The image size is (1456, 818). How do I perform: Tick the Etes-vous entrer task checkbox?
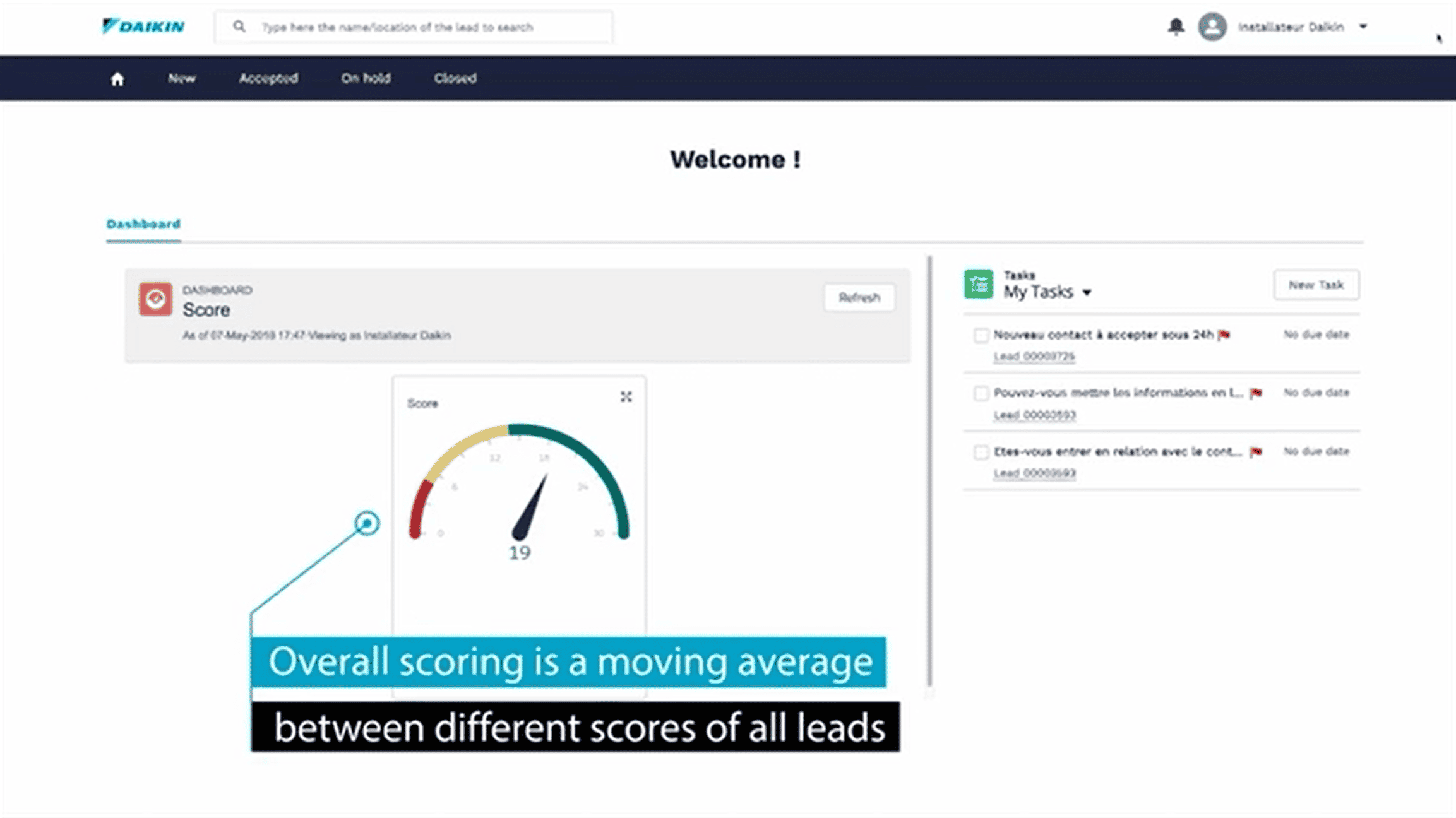[x=981, y=452]
